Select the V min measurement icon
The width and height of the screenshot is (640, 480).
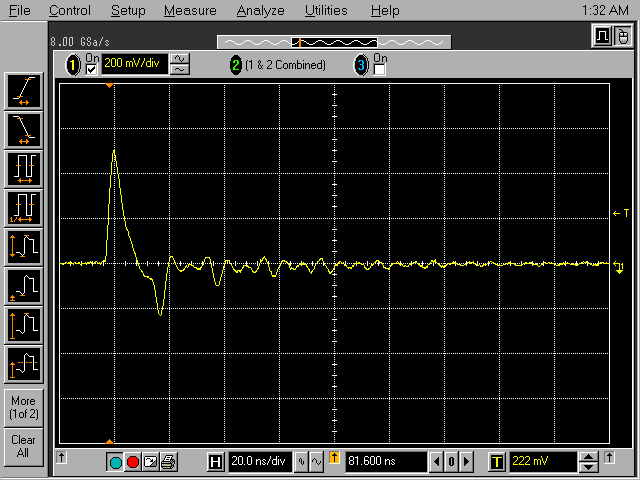(24, 286)
